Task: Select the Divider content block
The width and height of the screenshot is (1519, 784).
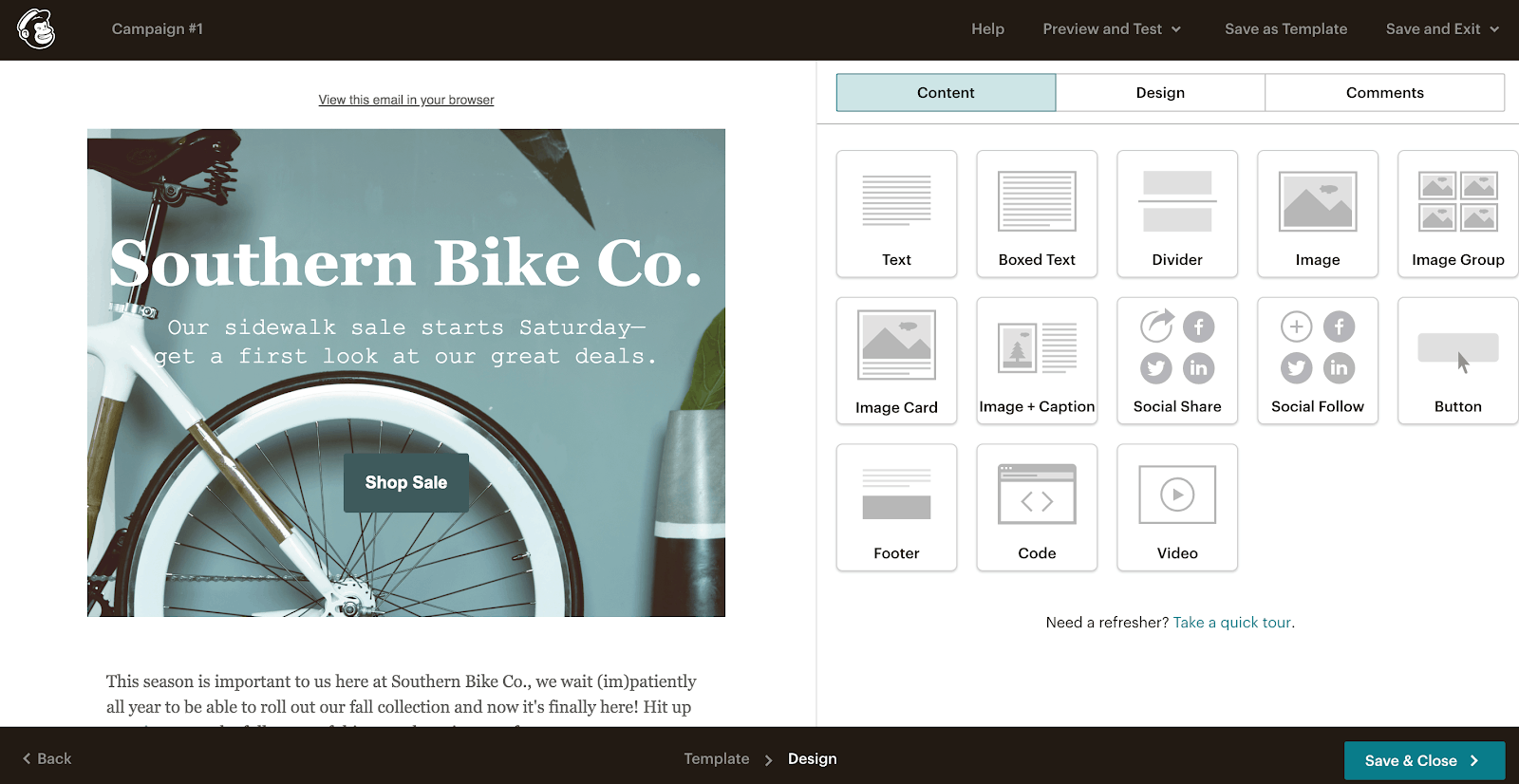Action: pyautogui.click(x=1177, y=214)
